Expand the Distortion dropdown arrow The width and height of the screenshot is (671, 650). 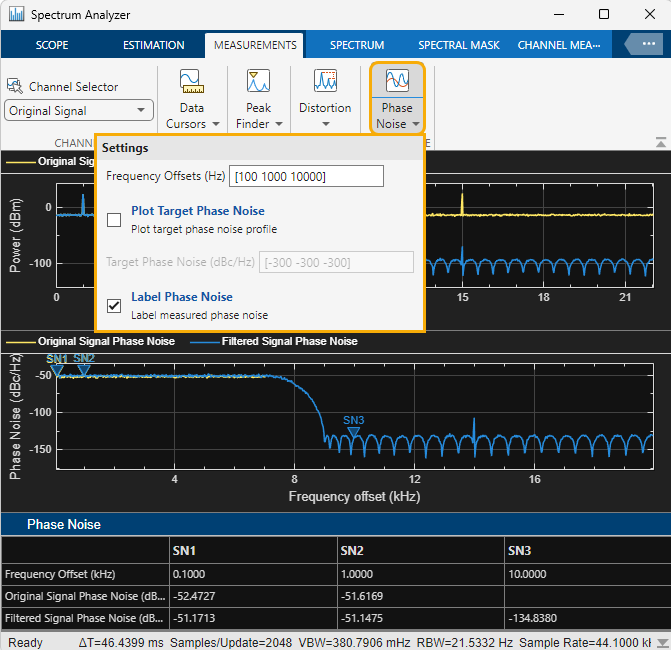325,125
